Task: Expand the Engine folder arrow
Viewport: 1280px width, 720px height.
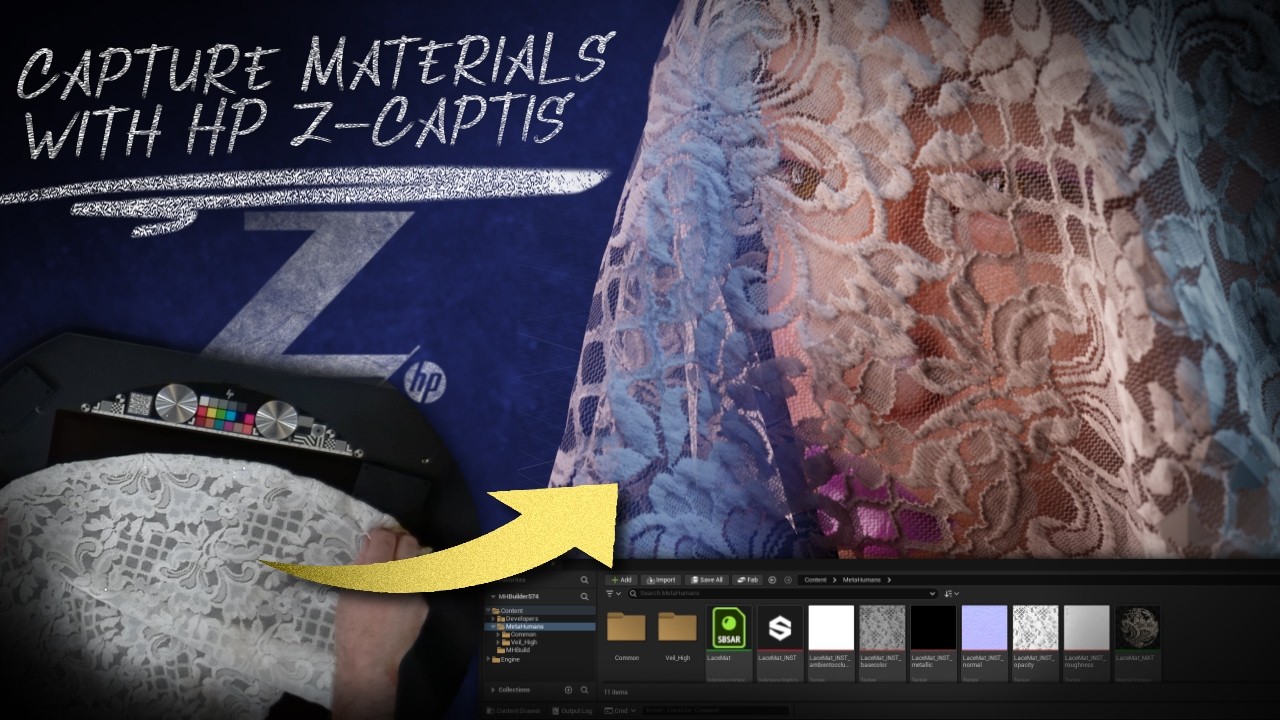Action: (488, 660)
